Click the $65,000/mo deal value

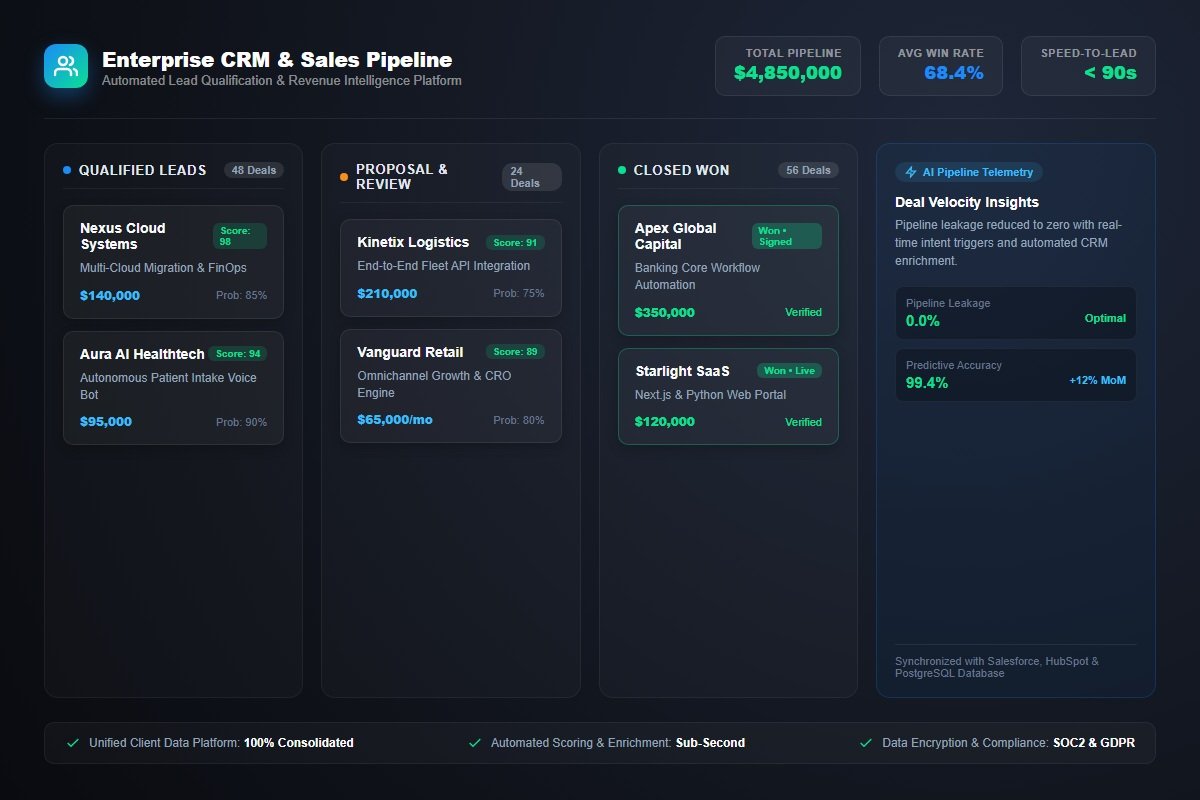point(395,419)
